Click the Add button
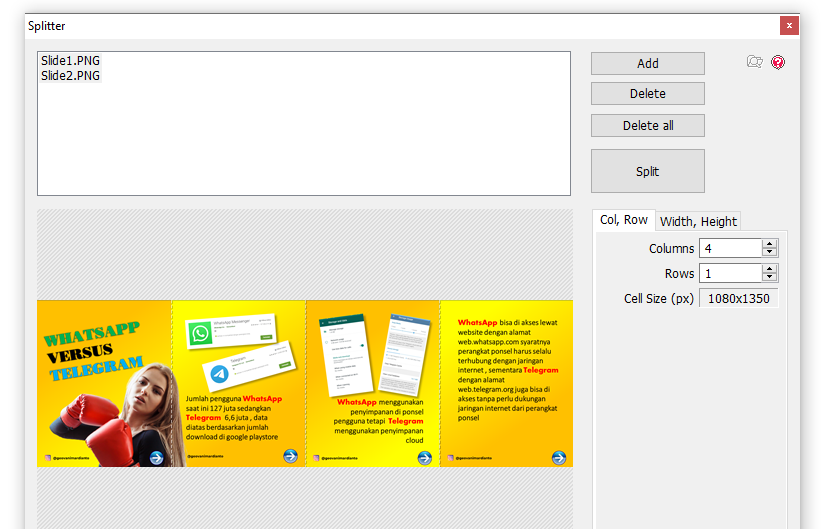822x529 pixels. tap(647, 63)
